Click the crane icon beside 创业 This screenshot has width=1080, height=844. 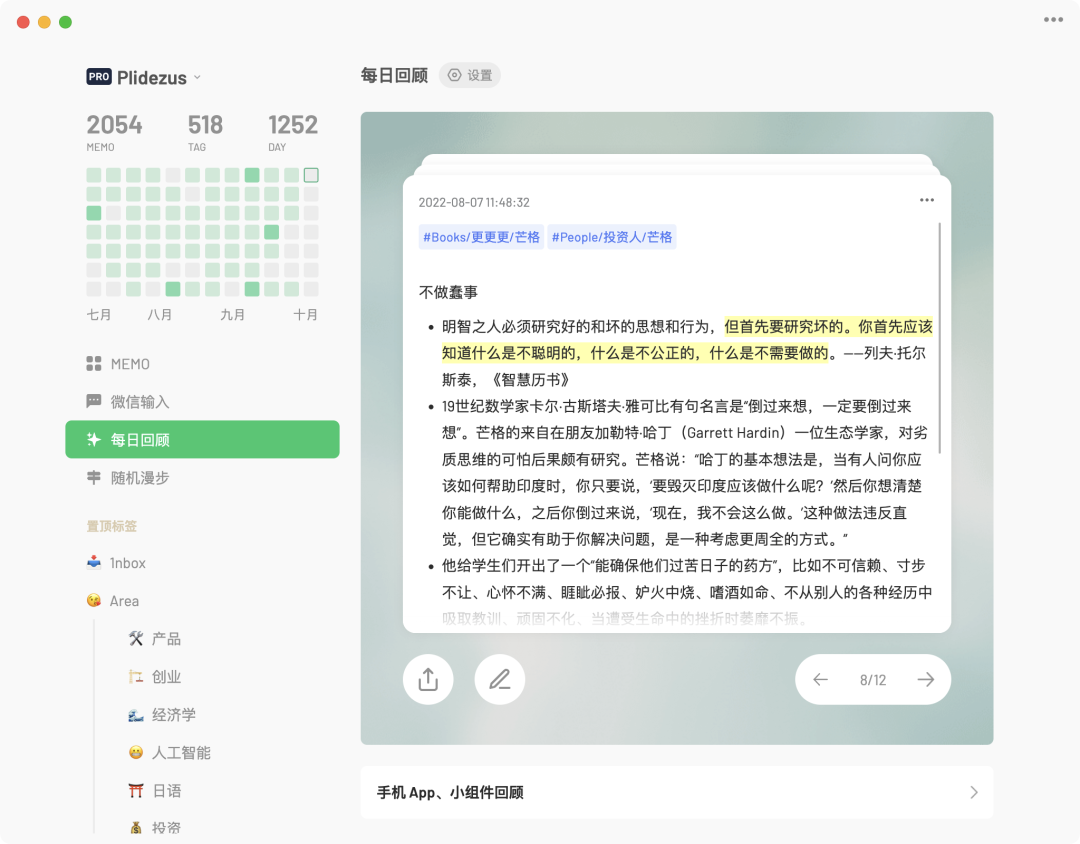(136, 677)
